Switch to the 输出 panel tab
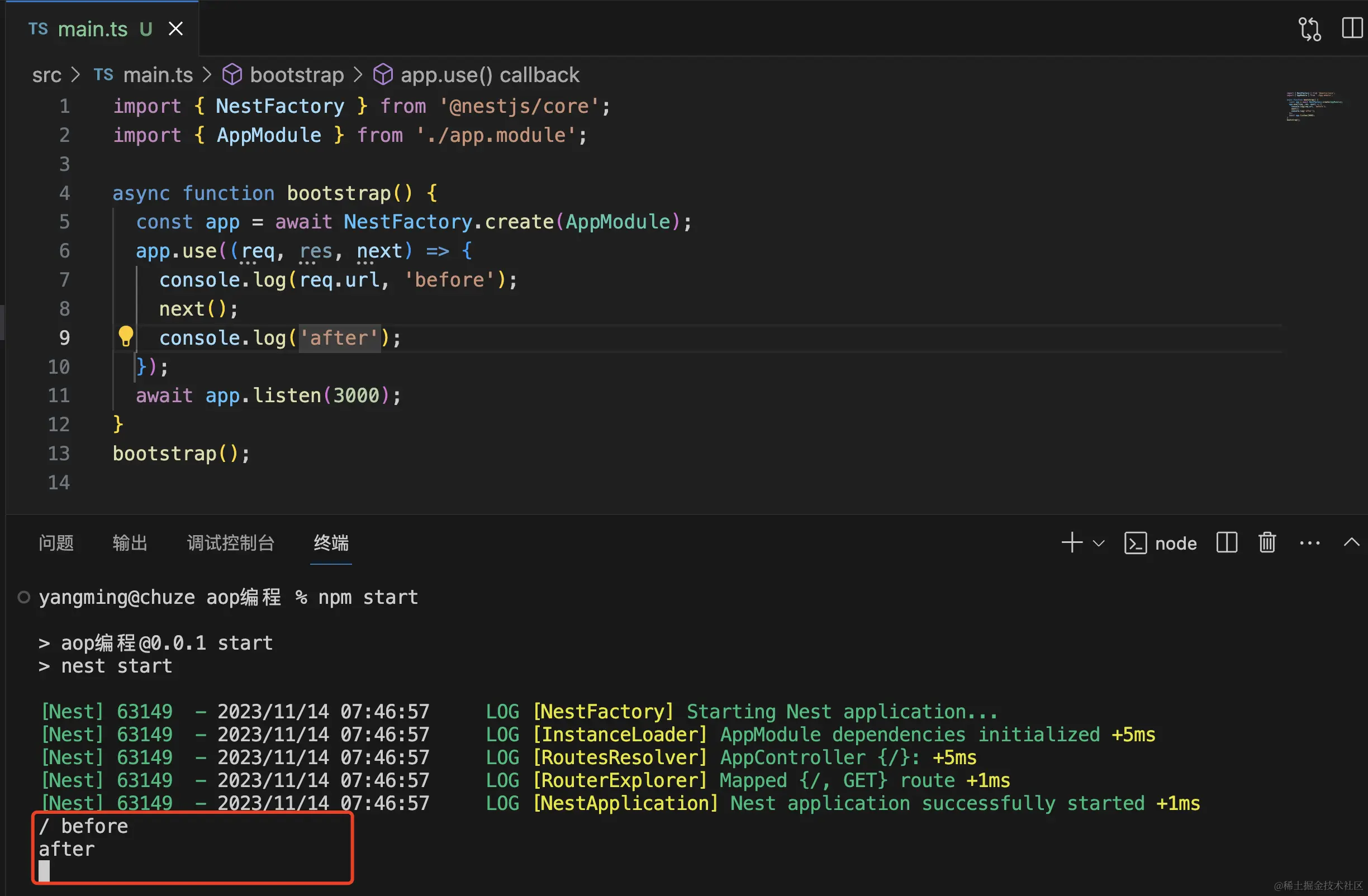 [130, 542]
